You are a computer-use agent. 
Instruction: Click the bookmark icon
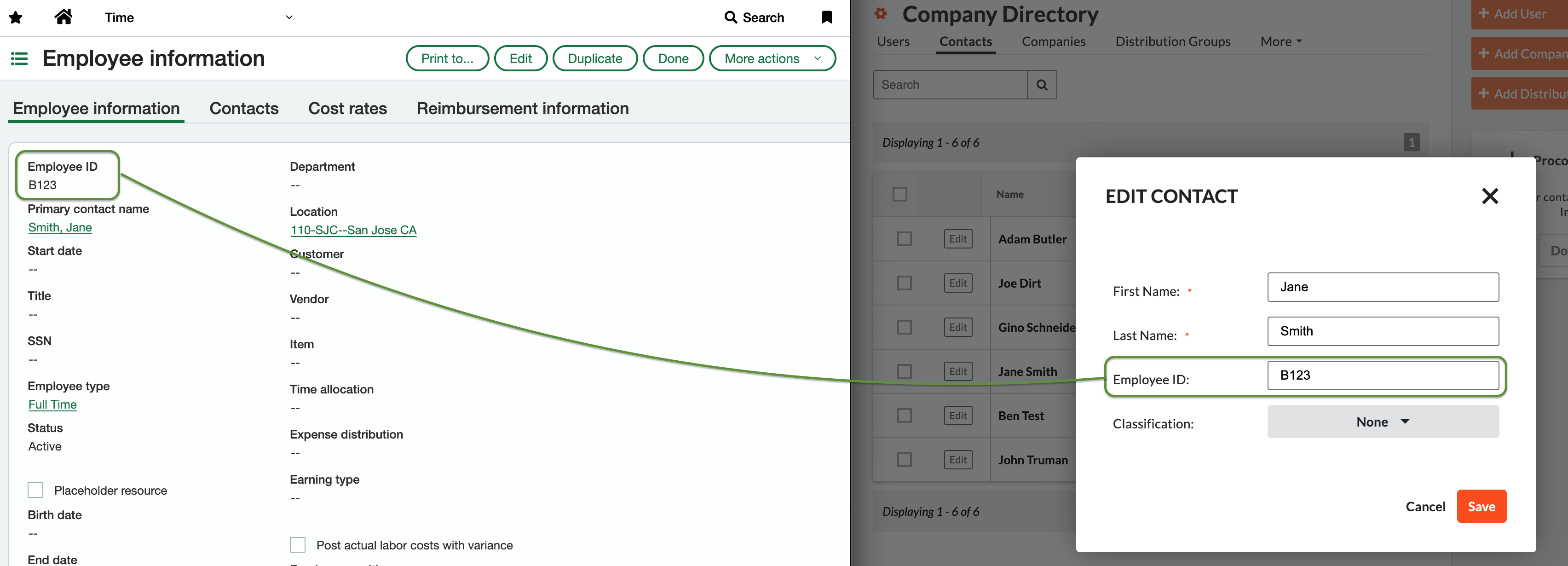827,17
